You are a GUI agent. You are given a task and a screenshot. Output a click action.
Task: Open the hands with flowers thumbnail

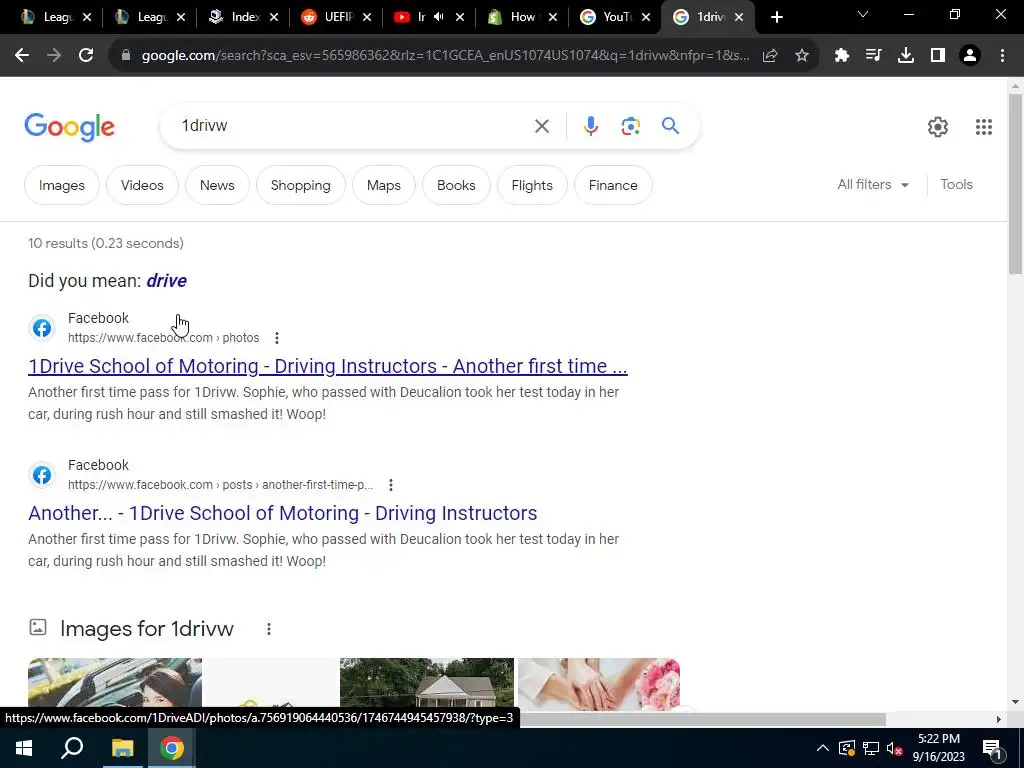tap(599, 683)
